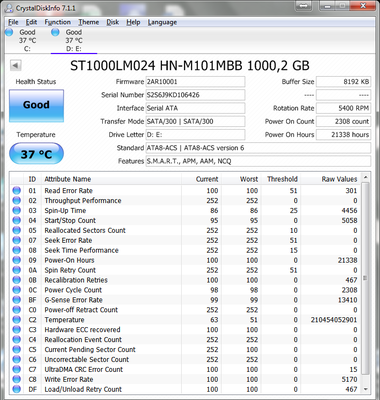
Task: Click the scroll up arrow of attribute list
Action: (x=365, y=177)
